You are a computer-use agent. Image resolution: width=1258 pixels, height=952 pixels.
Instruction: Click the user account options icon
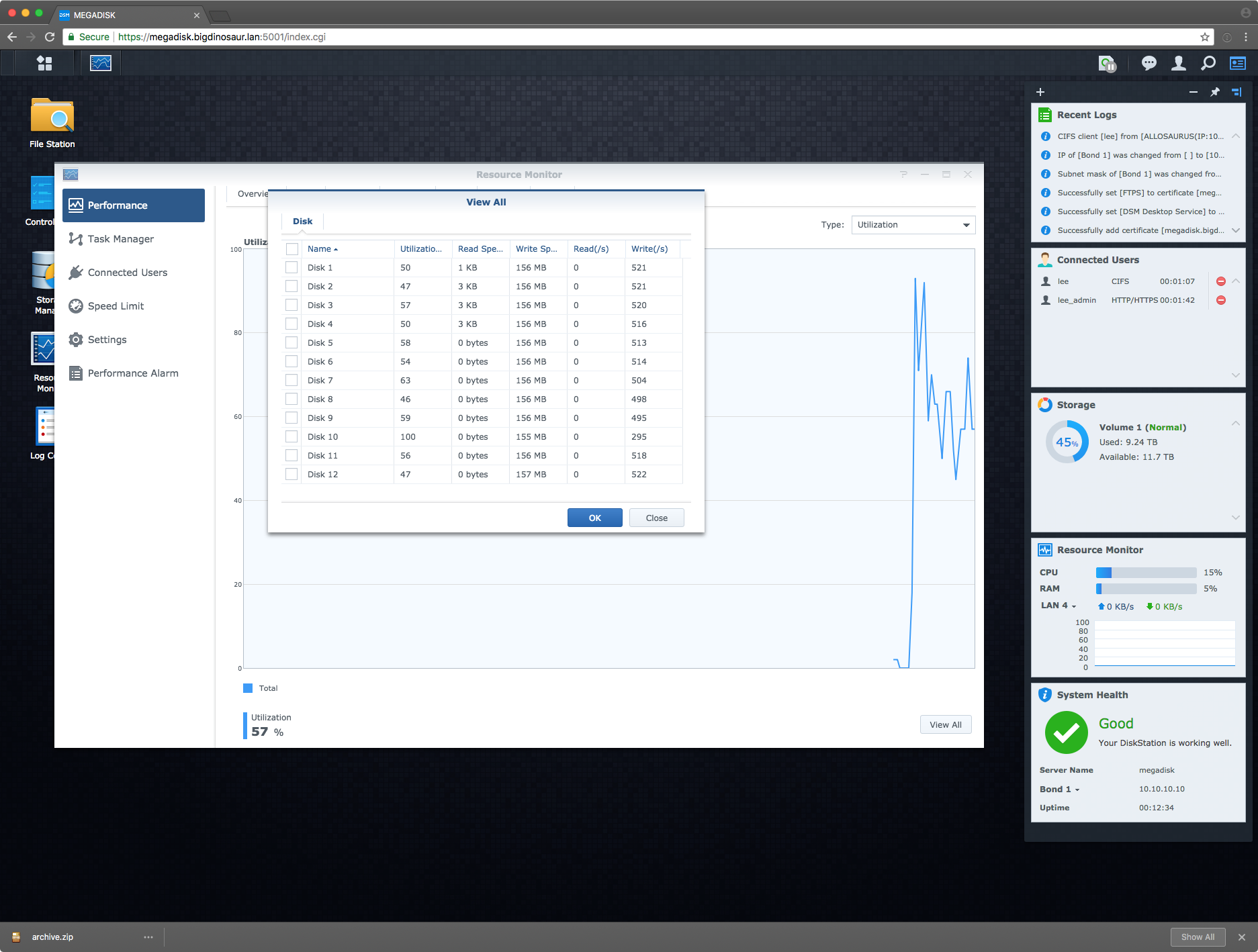1178,63
